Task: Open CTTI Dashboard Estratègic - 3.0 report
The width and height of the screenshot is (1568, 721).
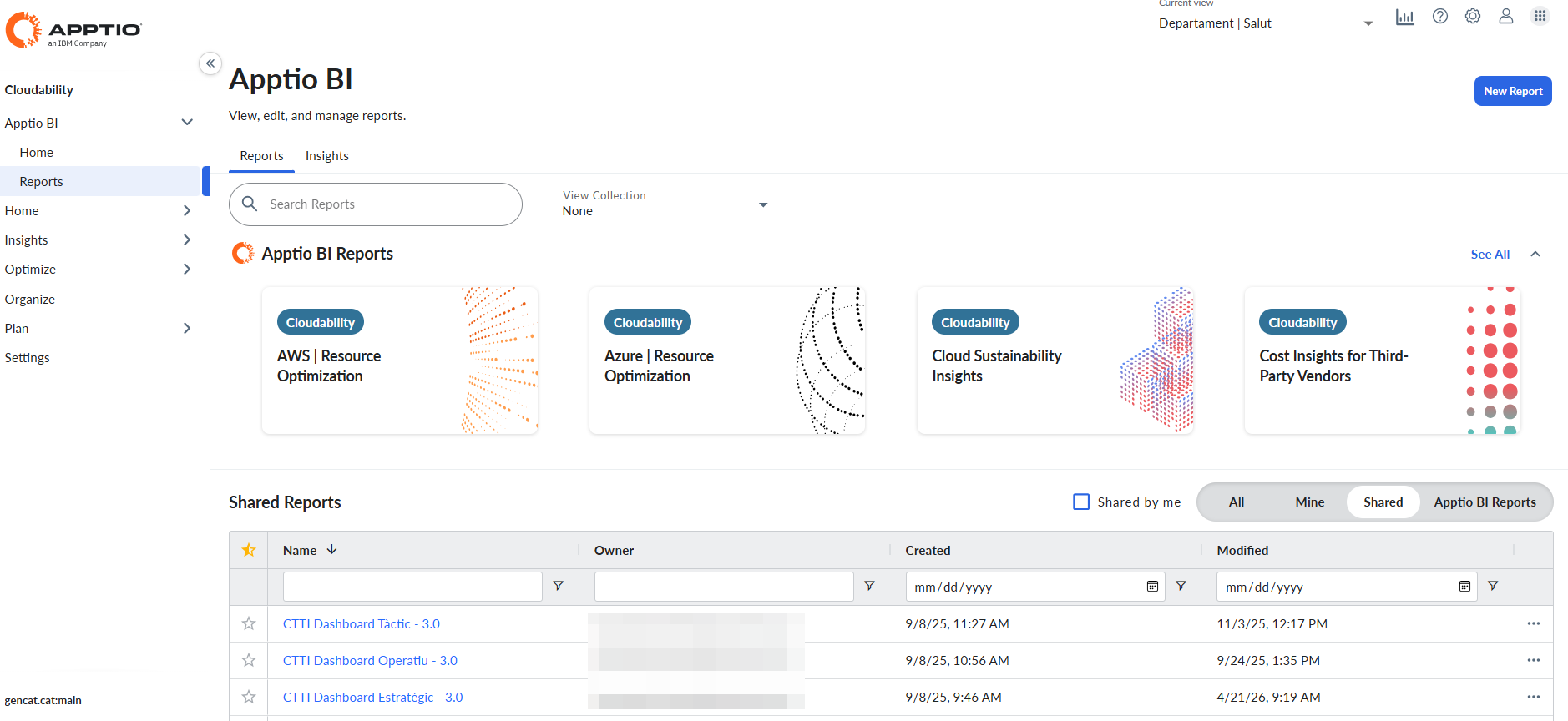Action: click(x=372, y=697)
